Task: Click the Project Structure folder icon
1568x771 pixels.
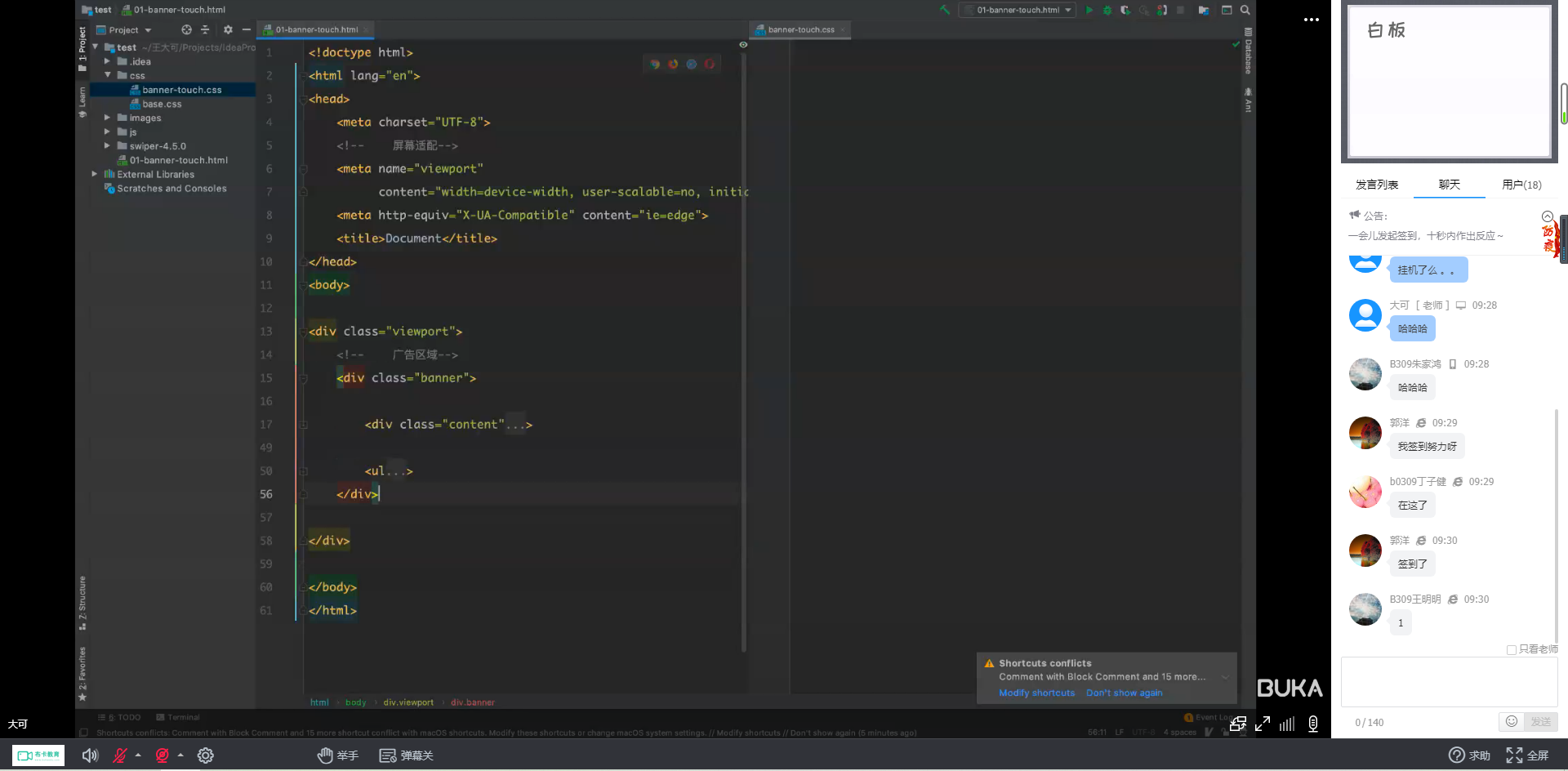Action: (1204, 10)
